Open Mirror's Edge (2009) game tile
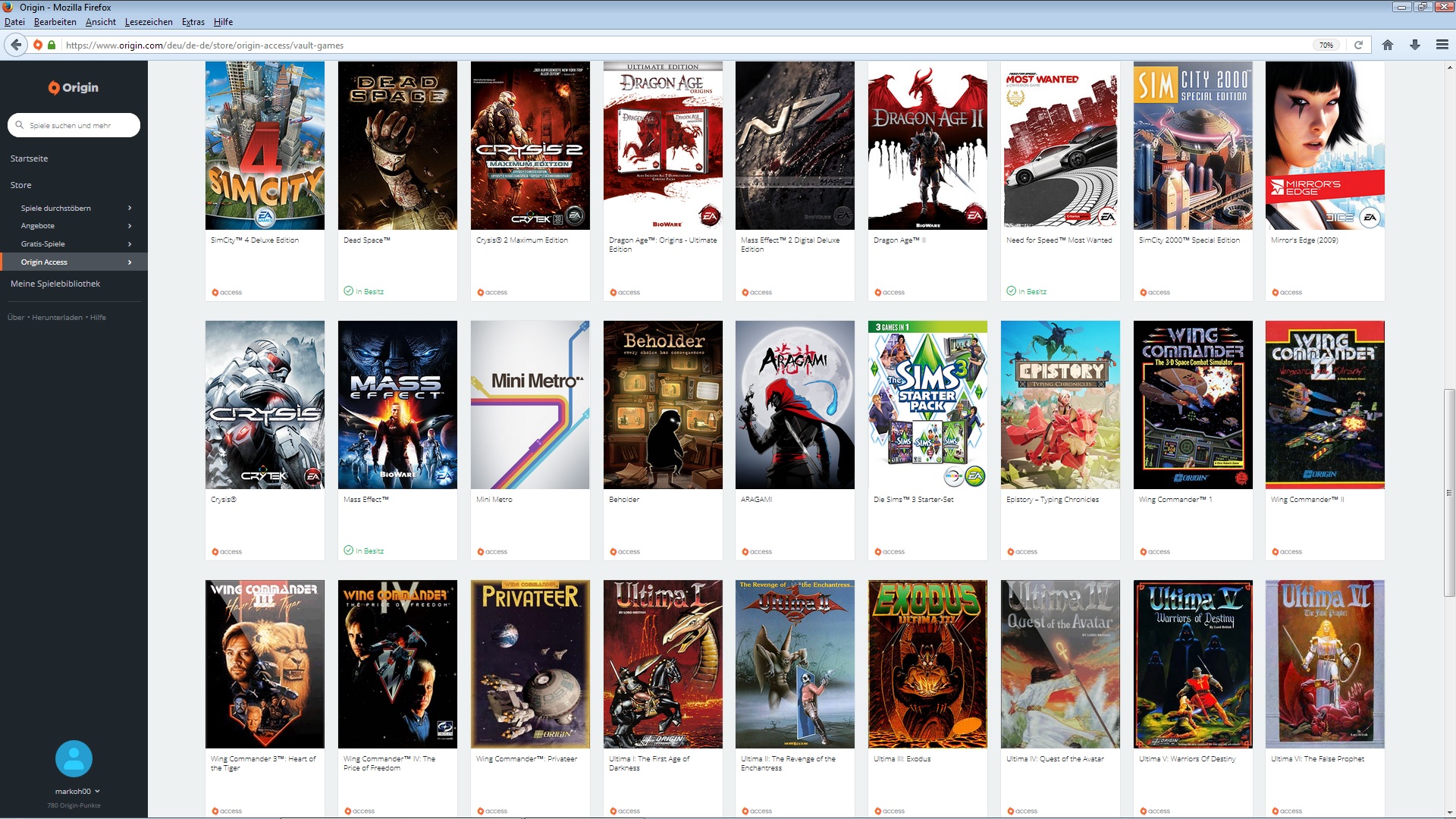Screen dimensions: 1456x819 point(1324,146)
